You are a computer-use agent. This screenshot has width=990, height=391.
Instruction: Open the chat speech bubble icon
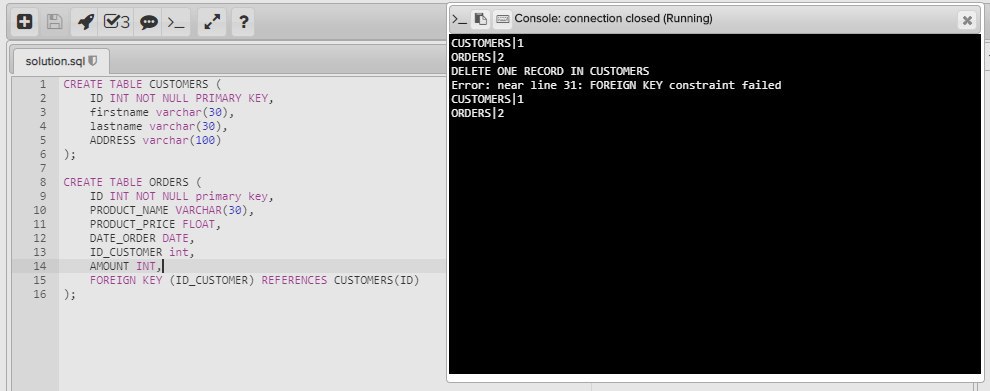[x=148, y=22]
